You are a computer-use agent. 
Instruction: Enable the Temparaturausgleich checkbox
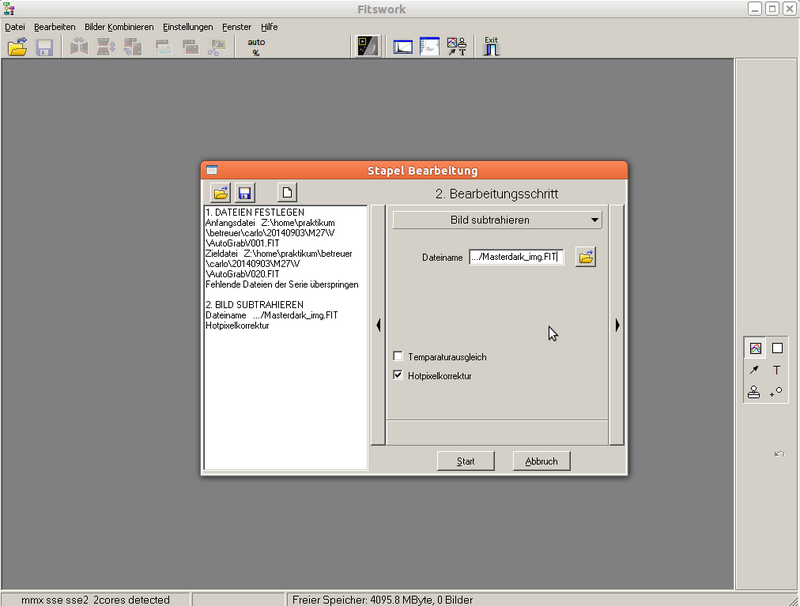pyautogui.click(x=398, y=355)
